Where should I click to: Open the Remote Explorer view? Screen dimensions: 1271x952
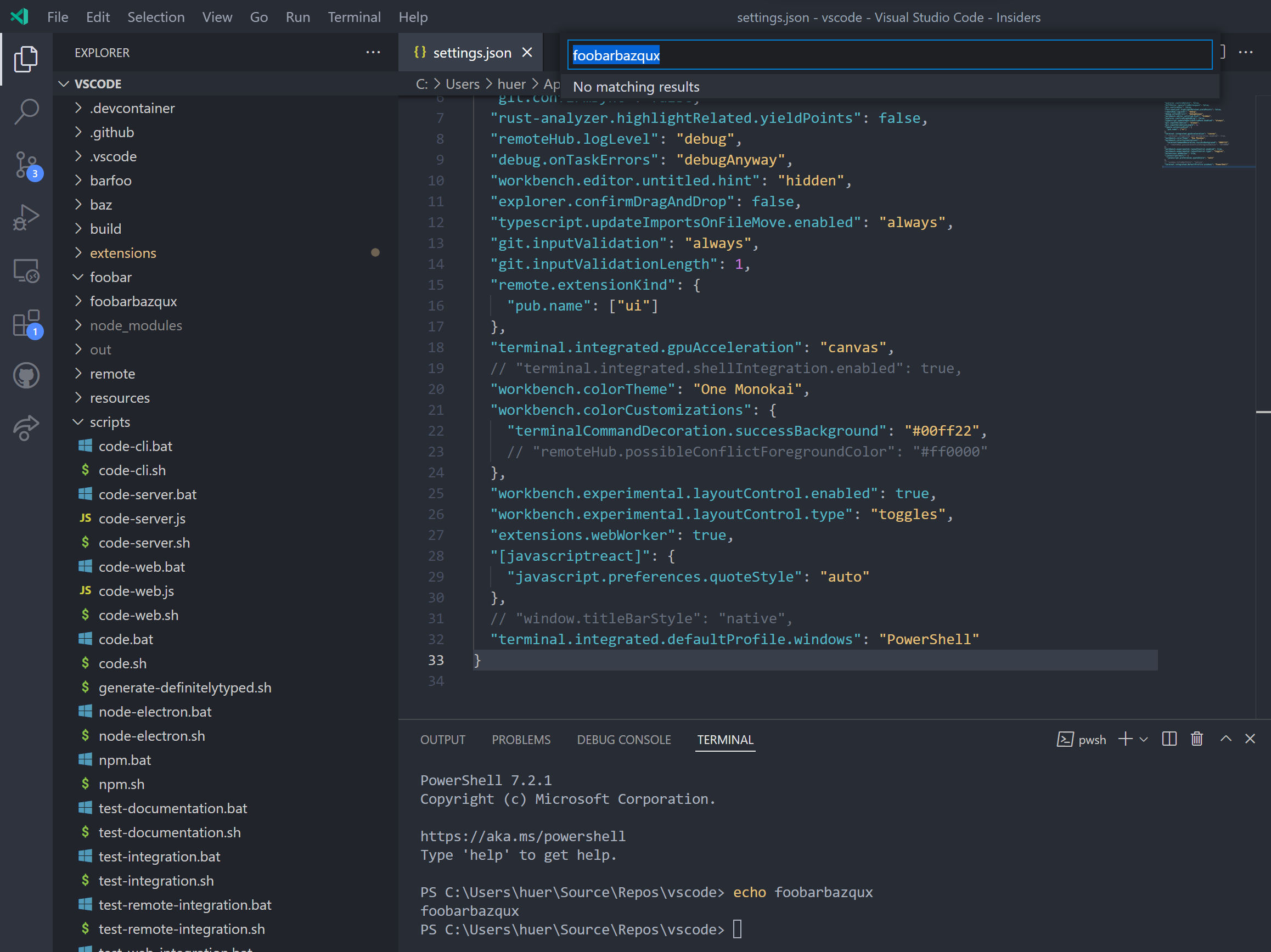[26, 270]
